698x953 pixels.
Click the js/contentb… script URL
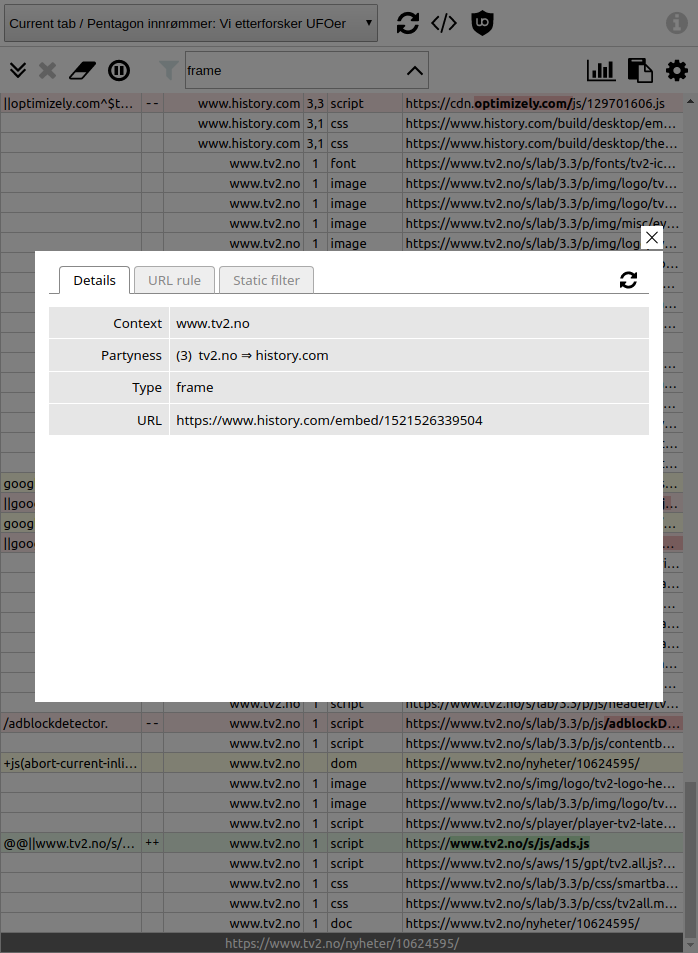[x=542, y=743]
